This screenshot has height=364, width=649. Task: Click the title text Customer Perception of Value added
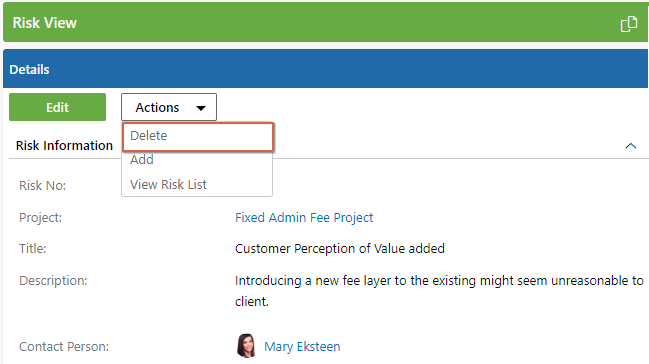click(x=340, y=248)
